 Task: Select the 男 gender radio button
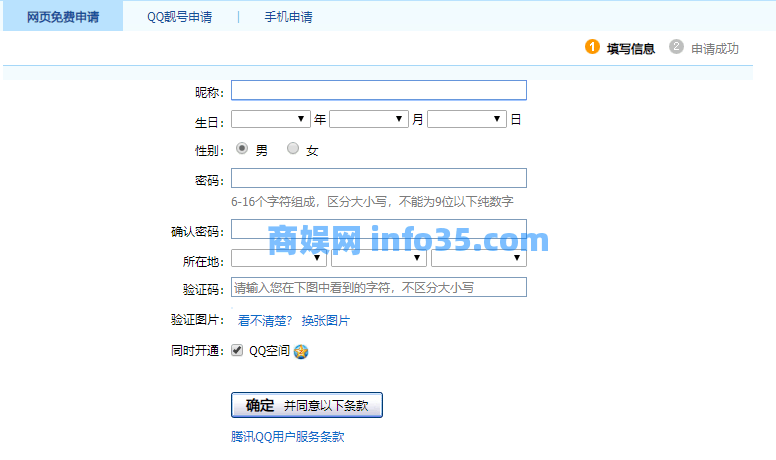click(242, 148)
